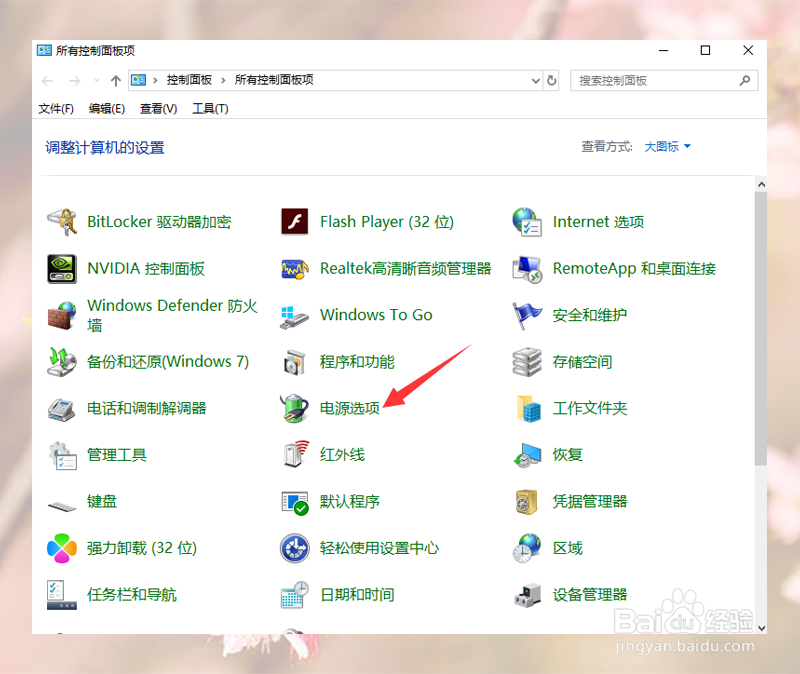The width and height of the screenshot is (800, 674).
Task: Click the scrollbar up arrow
Action: [x=761, y=184]
